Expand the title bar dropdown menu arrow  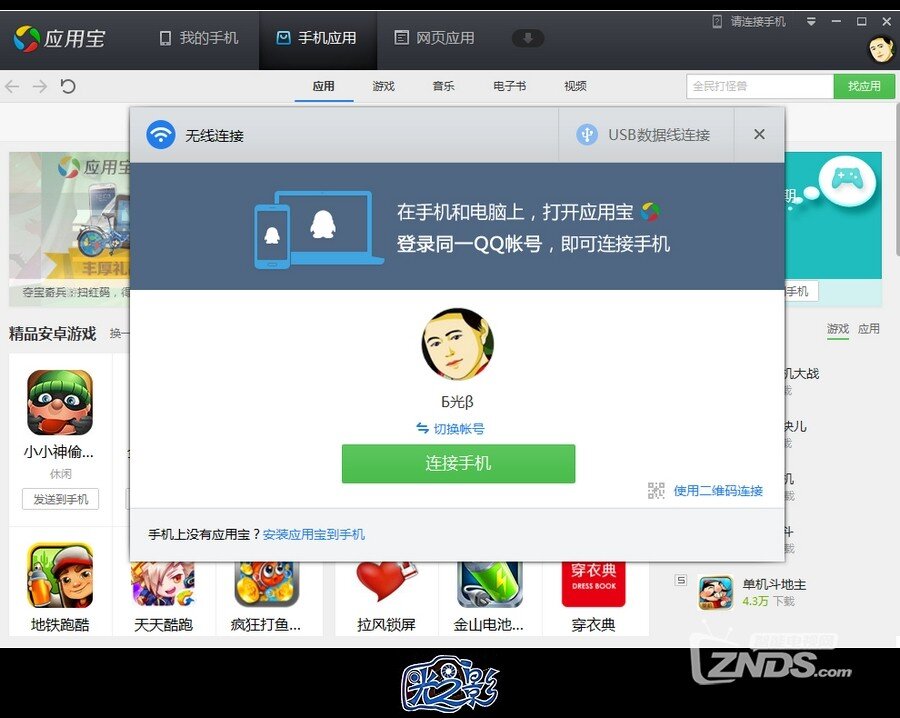(811, 22)
